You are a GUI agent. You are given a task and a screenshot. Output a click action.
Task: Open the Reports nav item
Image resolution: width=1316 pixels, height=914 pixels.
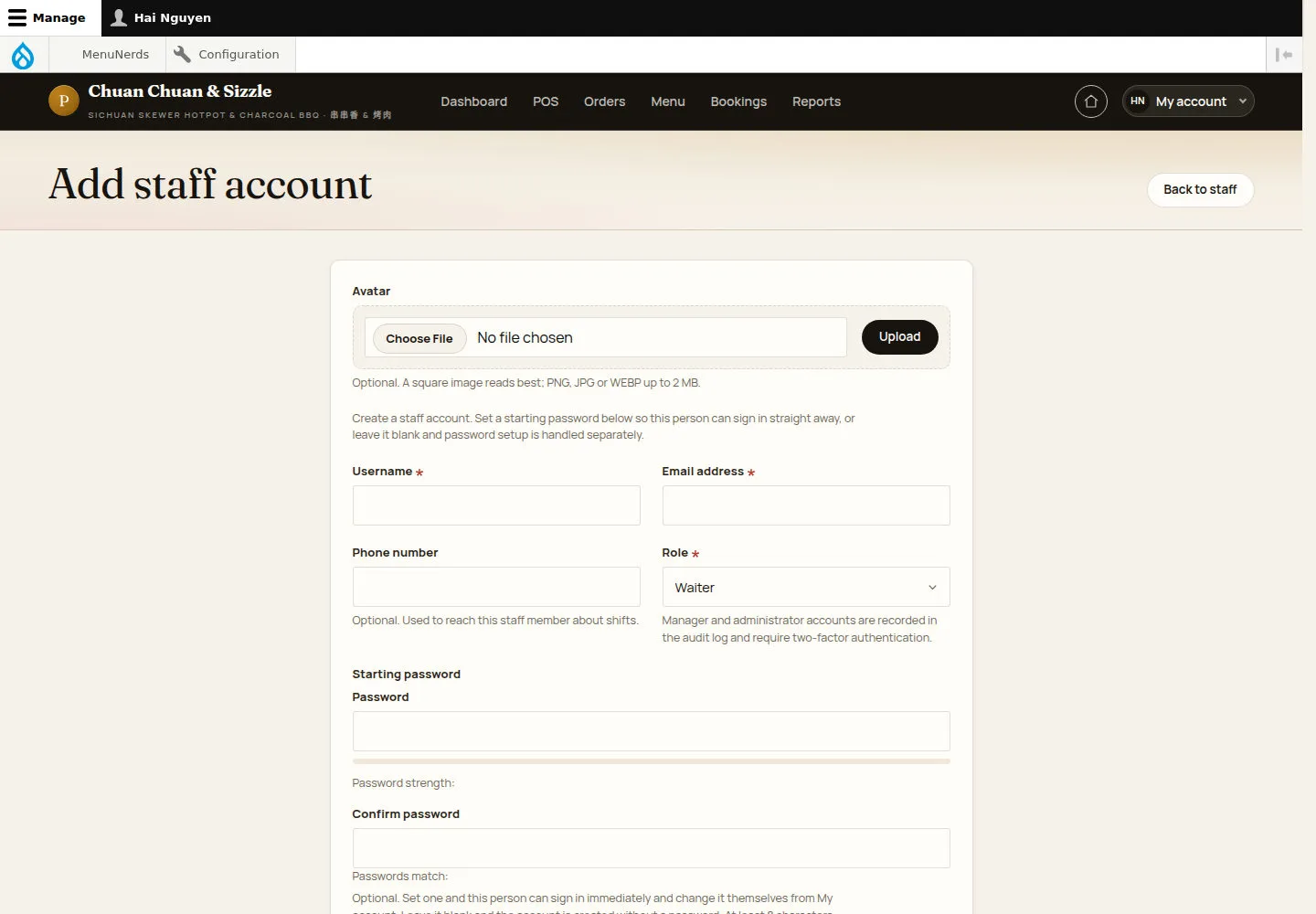[816, 101]
